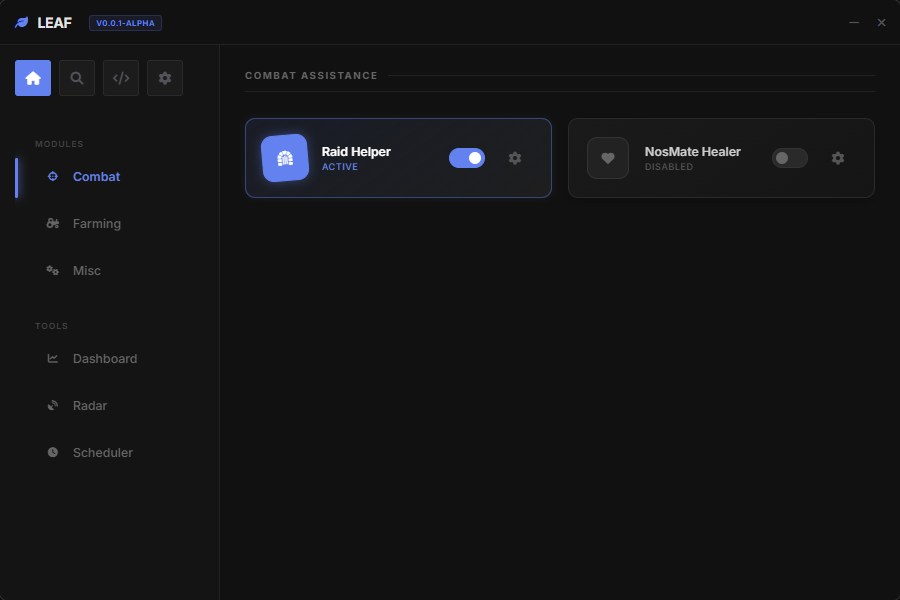Screen dimensions: 900x600
Task: Click the V0.0.1-ALPHA version badge
Action: tap(125, 23)
